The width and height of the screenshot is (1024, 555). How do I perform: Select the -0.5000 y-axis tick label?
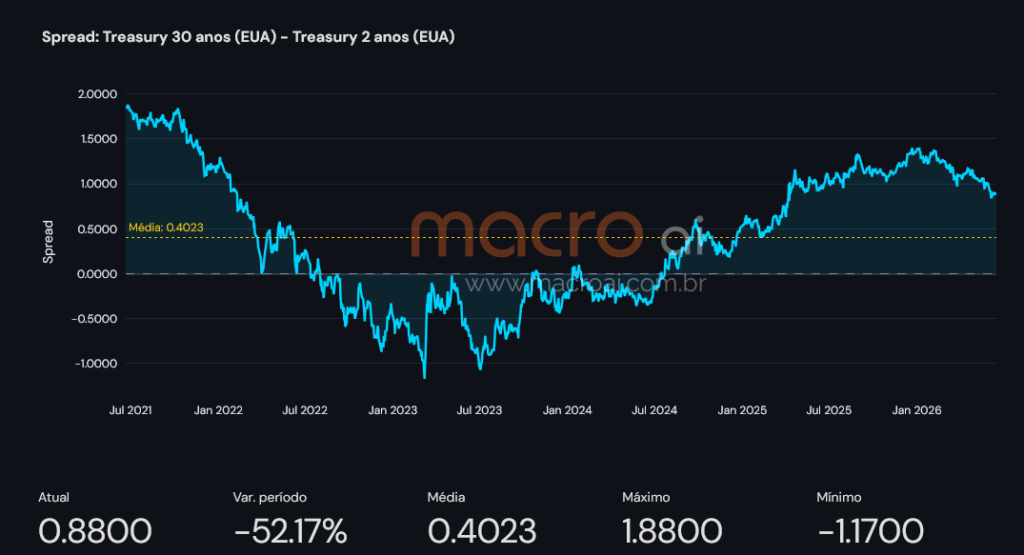95,319
